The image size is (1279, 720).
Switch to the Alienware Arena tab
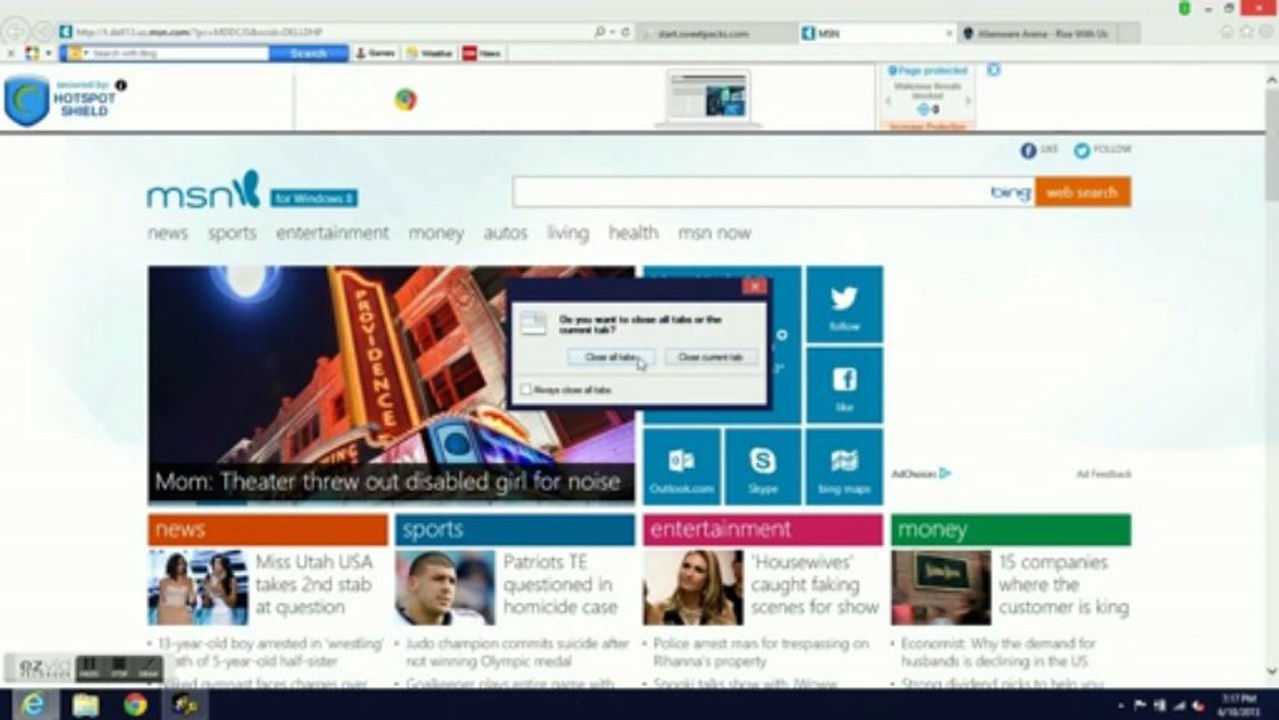tap(1036, 33)
